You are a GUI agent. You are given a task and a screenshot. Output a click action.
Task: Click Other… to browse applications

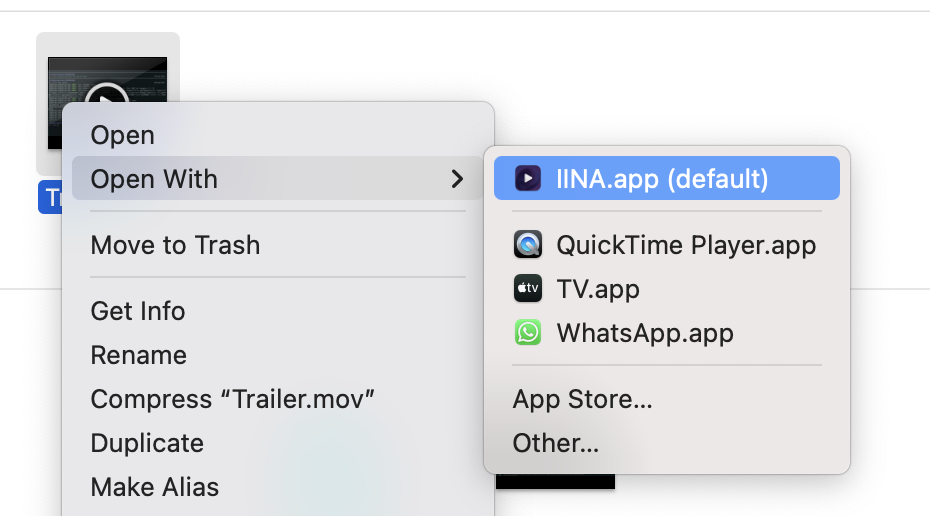click(x=555, y=443)
